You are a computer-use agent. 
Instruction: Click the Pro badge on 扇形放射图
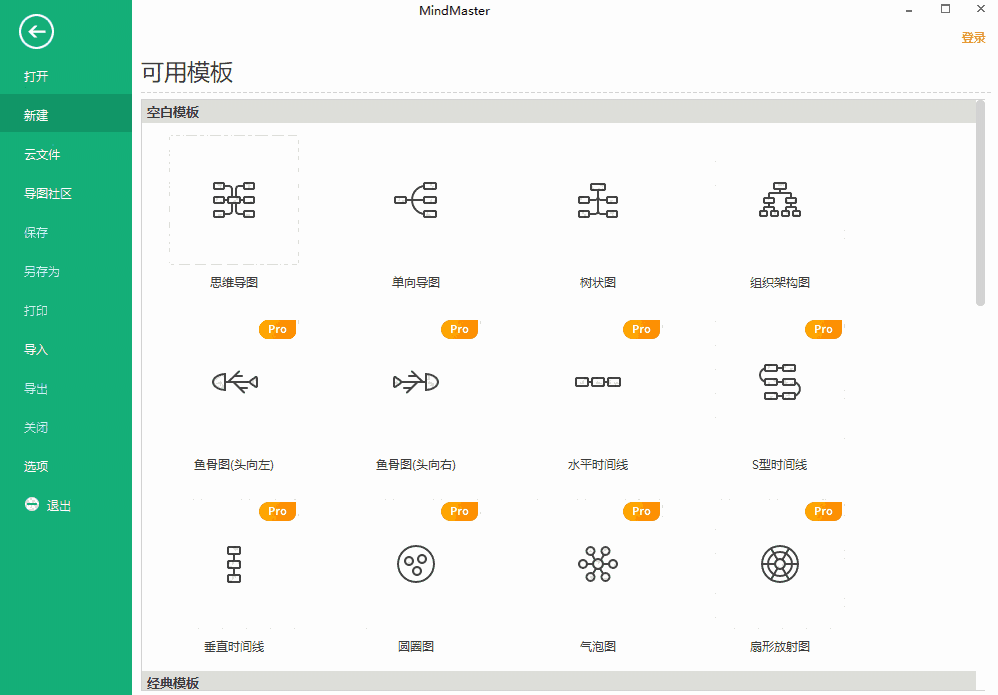pos(824,511)
